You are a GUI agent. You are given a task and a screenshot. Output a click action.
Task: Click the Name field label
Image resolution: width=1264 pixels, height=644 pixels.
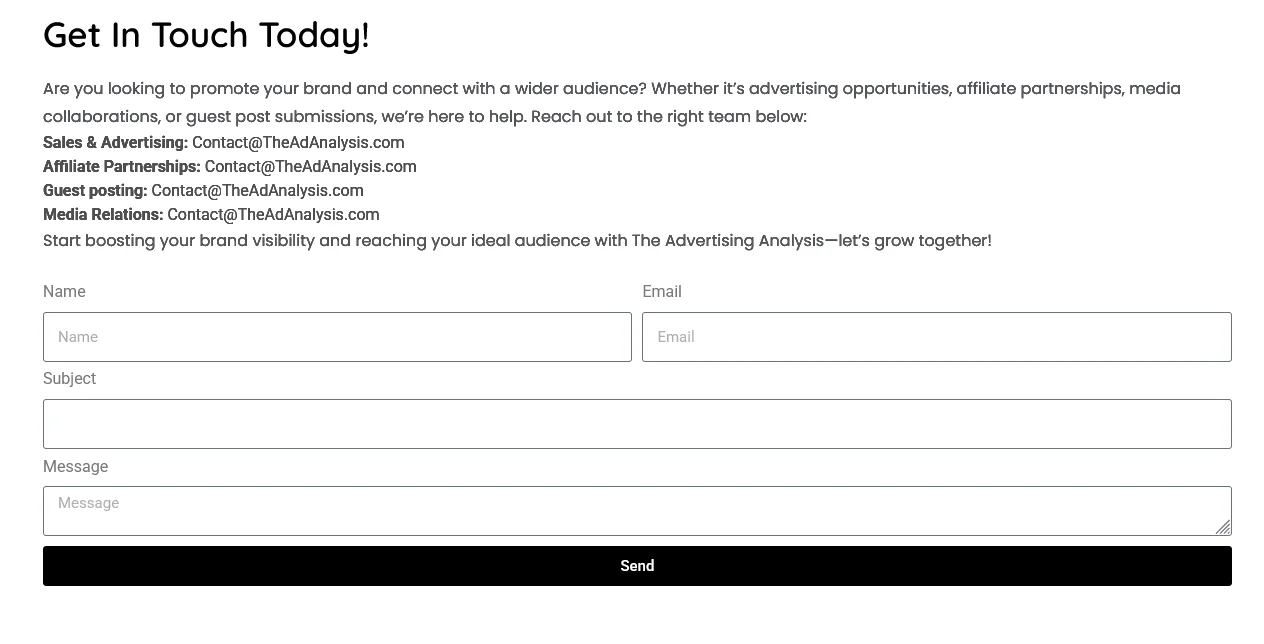[64, 292]
